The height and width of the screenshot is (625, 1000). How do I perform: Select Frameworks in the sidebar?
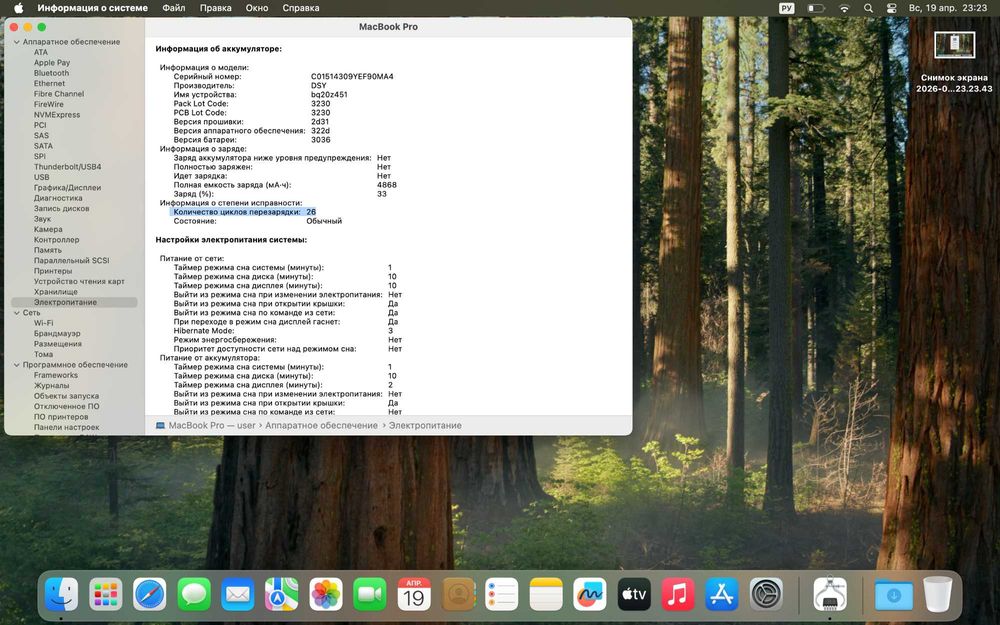(x=55, y=376)
